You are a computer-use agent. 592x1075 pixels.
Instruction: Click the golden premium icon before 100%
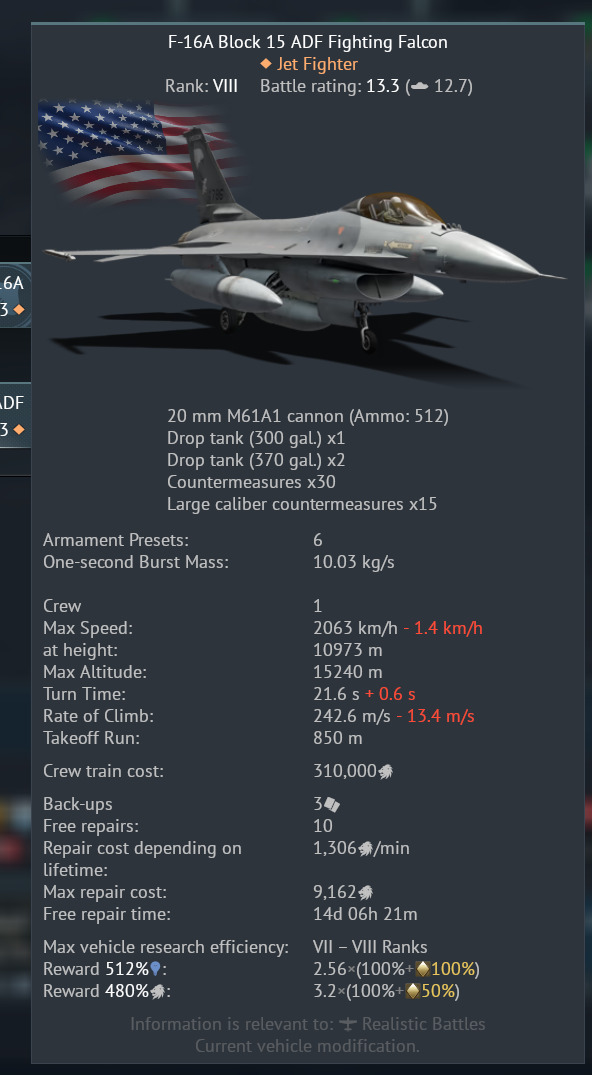423,969
